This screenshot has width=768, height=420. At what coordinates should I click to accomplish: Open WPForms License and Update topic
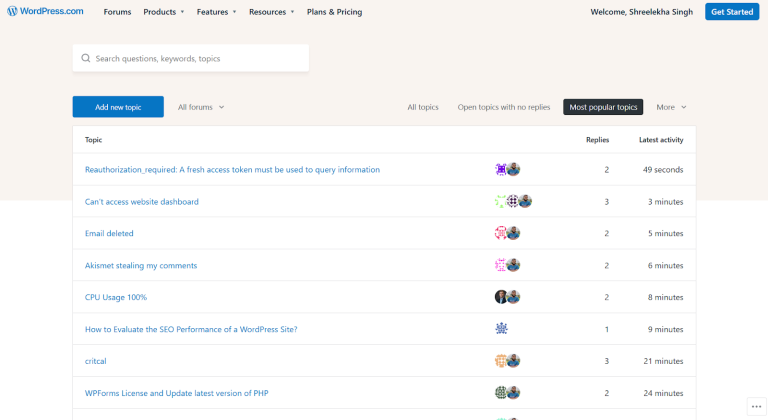(x=176, y=393)
